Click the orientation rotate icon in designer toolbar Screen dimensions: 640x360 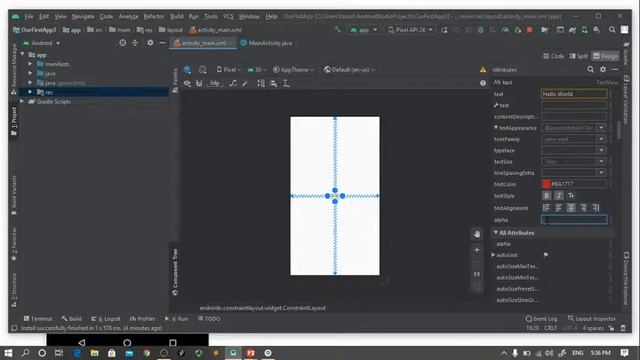tap(203, 70)
